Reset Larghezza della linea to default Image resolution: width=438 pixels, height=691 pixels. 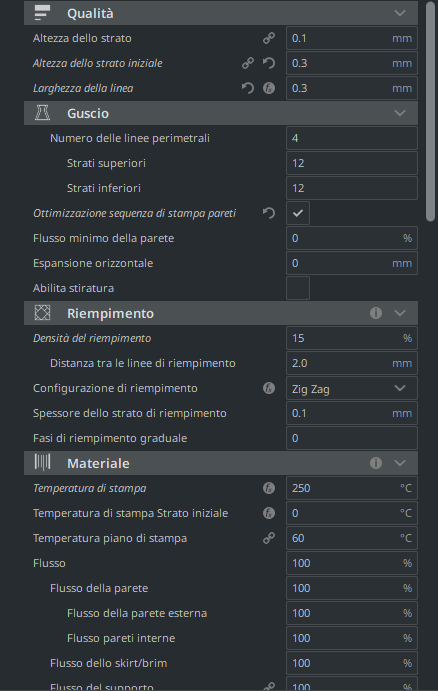click(x=248, y=89)
